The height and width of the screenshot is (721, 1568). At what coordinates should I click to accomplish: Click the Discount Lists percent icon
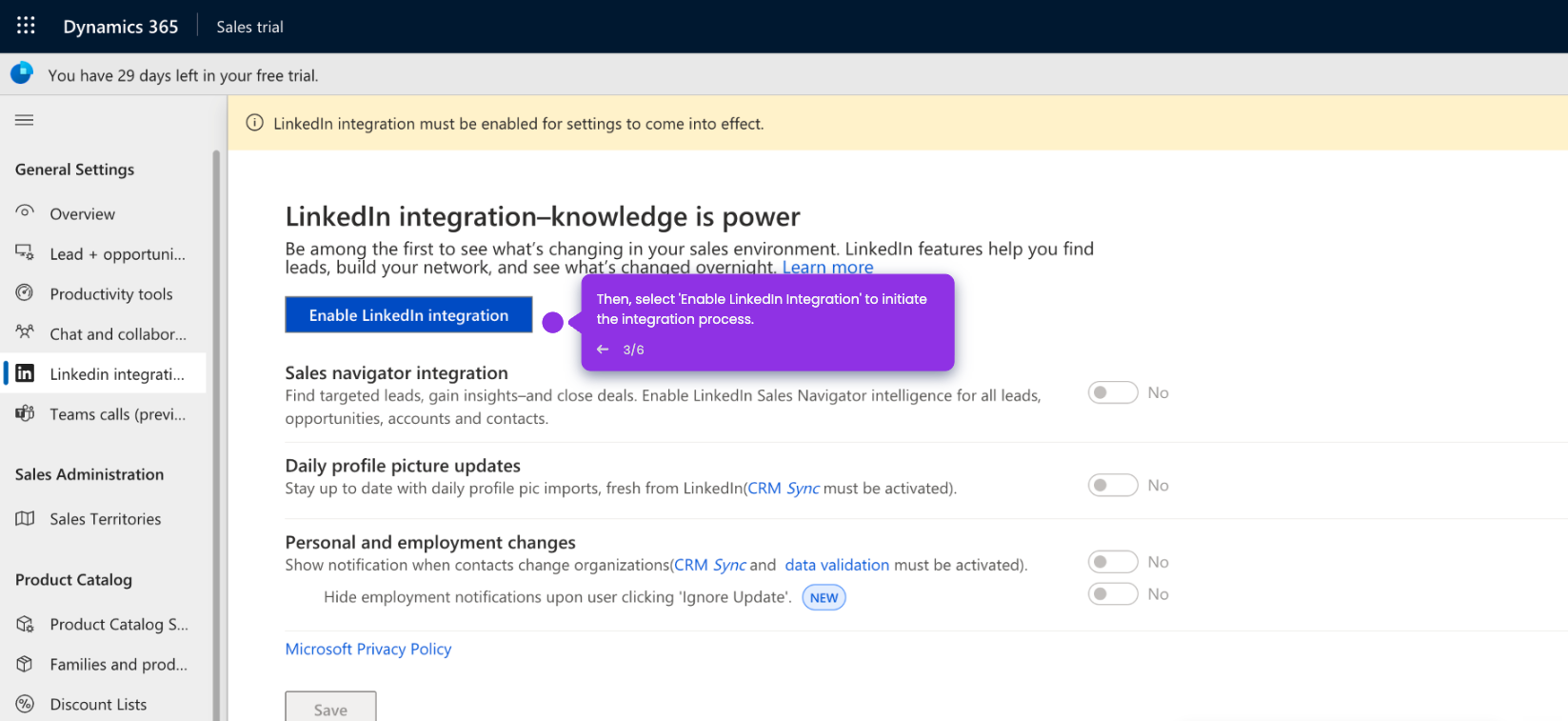click(25, 704)
